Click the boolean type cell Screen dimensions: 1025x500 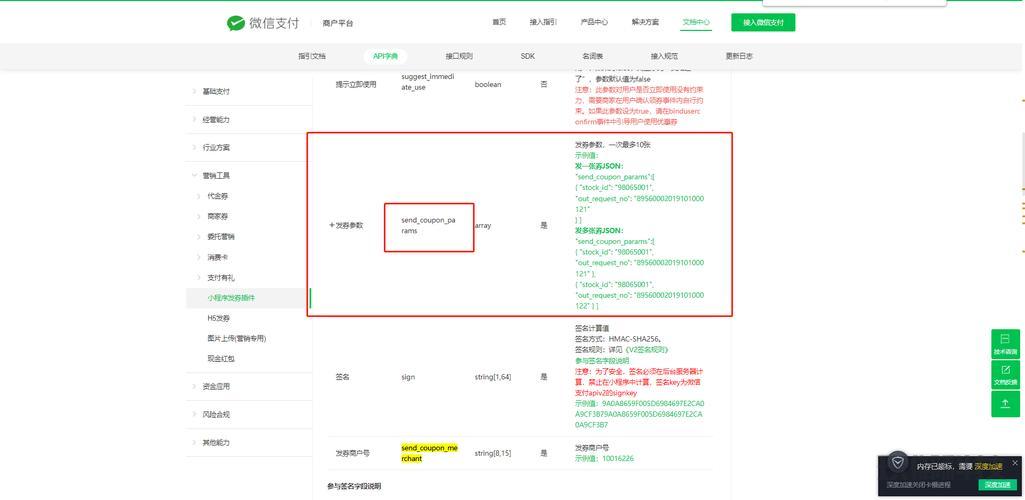[x=488, y=84]
